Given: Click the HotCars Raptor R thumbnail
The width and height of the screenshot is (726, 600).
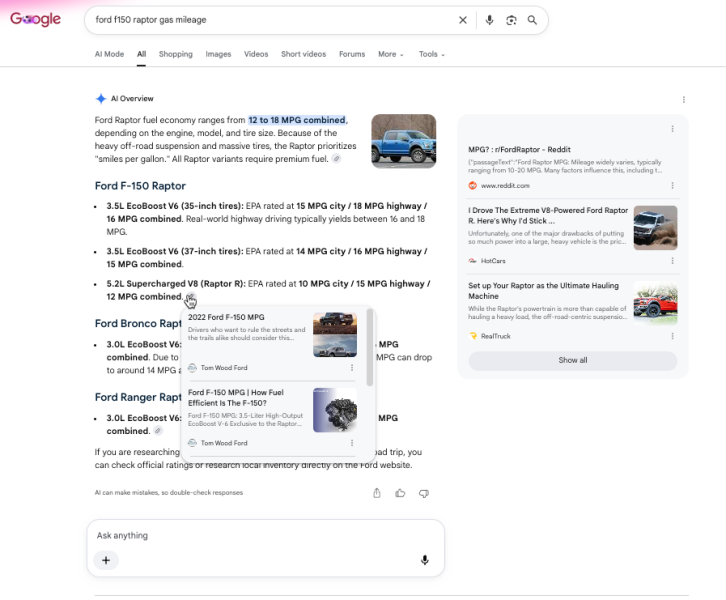Looking at the screenshot, I should (656, 228).
